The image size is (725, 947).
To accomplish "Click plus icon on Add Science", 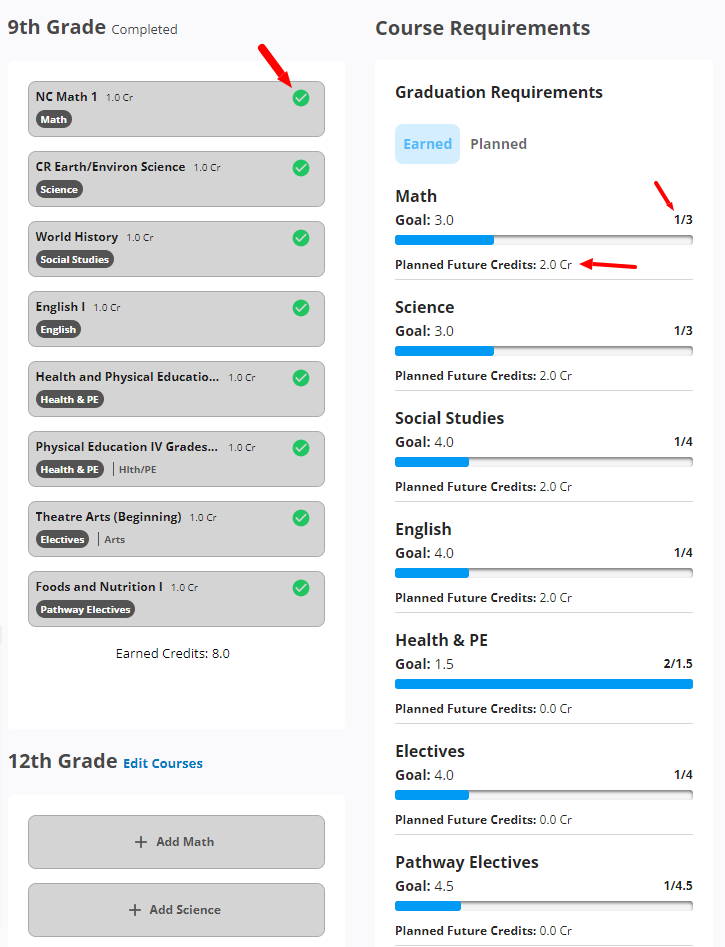I will [x=135, y=910].
